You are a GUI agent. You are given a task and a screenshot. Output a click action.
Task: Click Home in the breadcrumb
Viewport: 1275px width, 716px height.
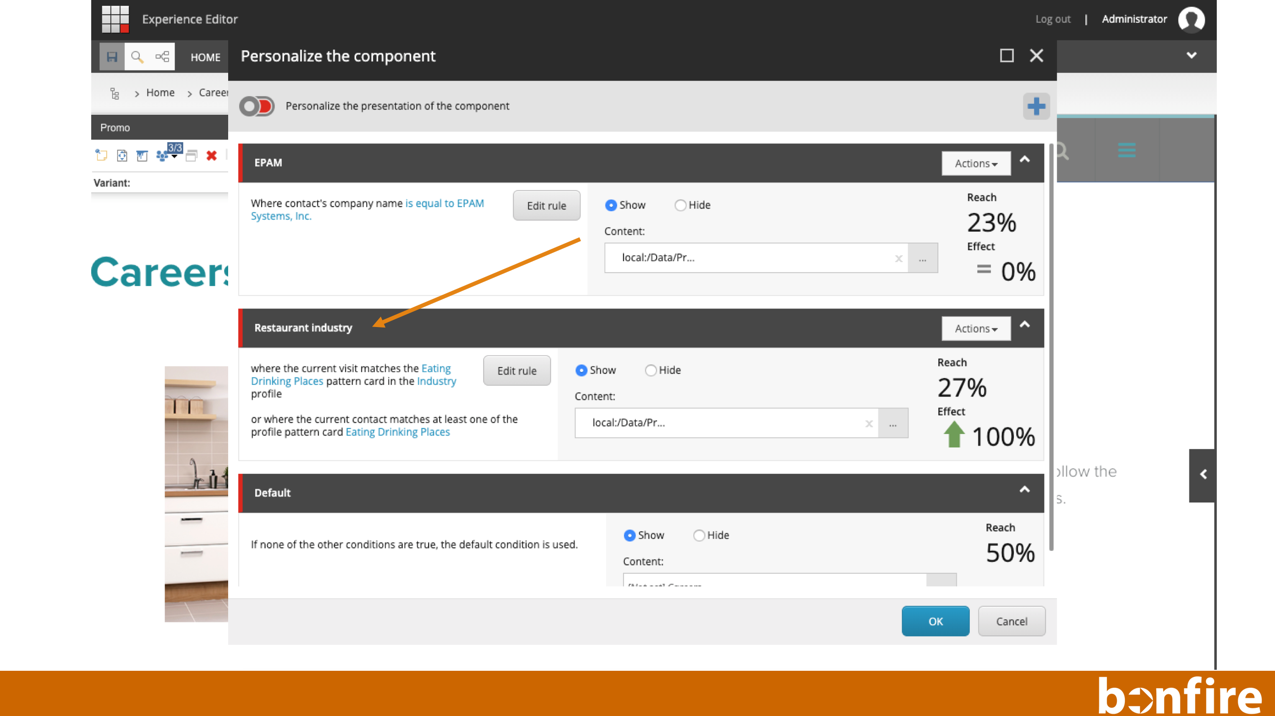160,93
